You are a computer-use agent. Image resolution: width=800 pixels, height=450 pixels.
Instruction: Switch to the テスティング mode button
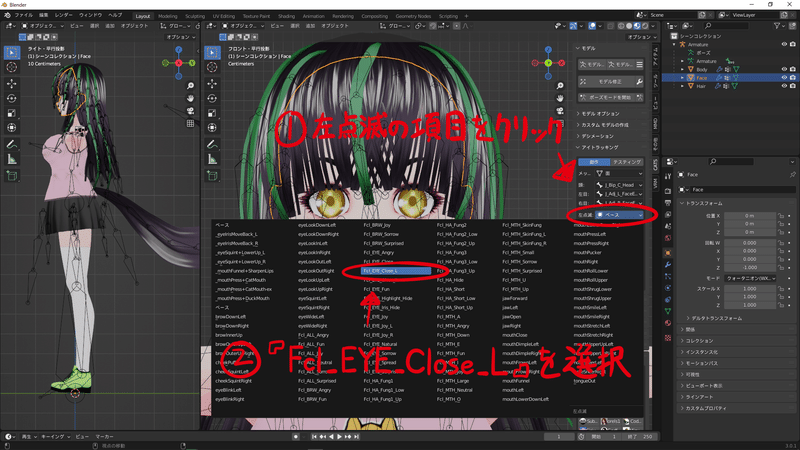click(x=627, y=162)
